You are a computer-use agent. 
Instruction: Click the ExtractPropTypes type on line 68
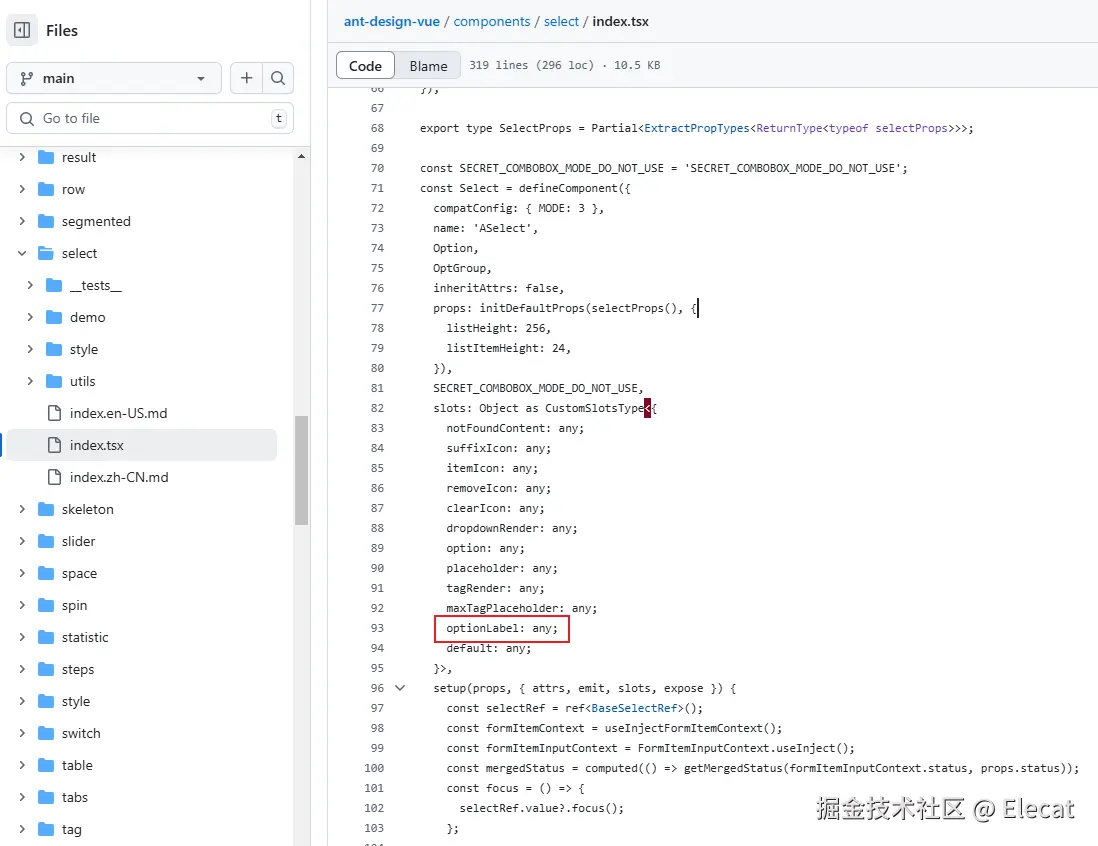697,128
